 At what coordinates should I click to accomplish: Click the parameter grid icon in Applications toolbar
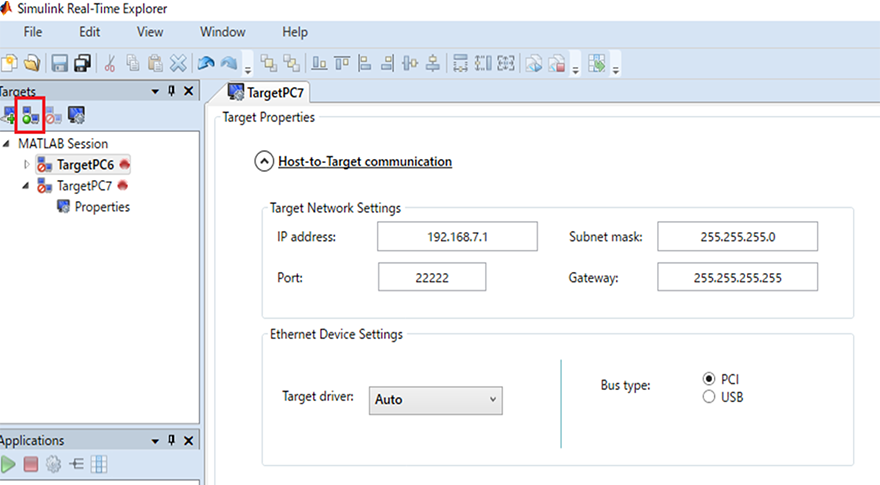pos(99,464)
